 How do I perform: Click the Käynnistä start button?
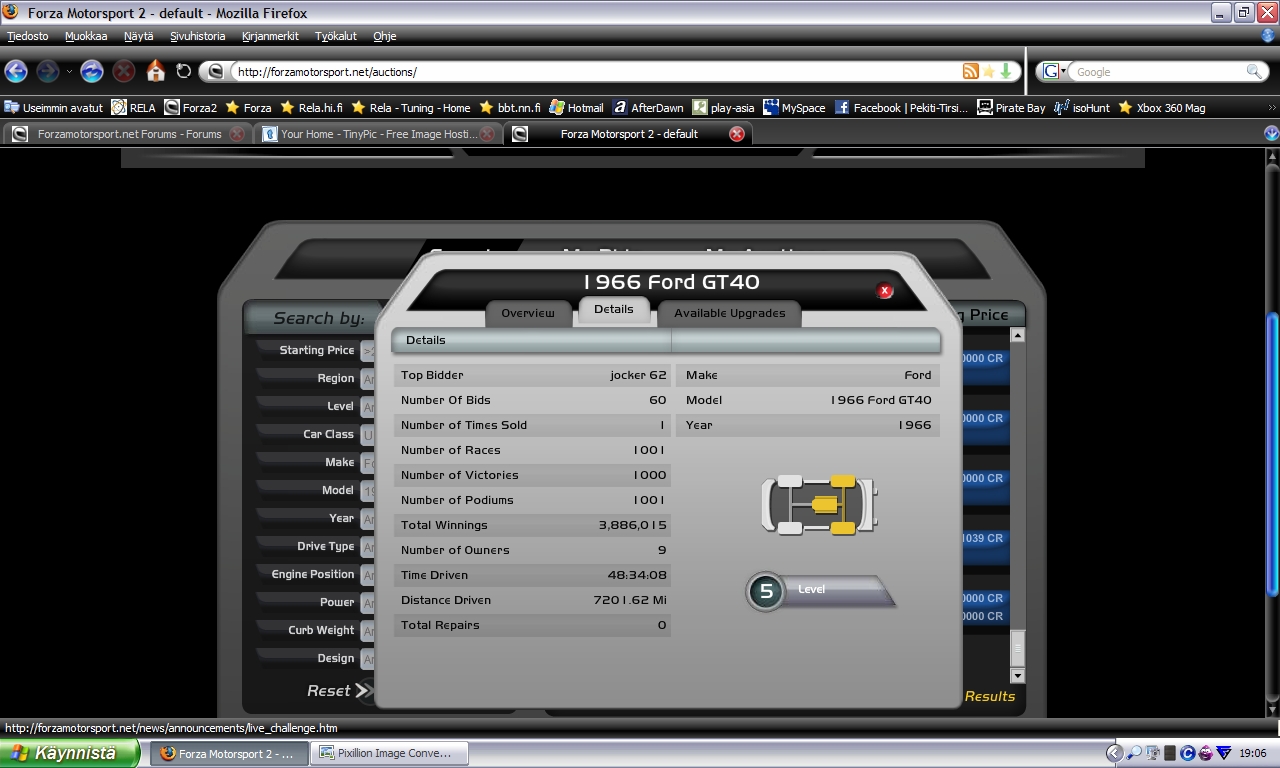[68, 753]
